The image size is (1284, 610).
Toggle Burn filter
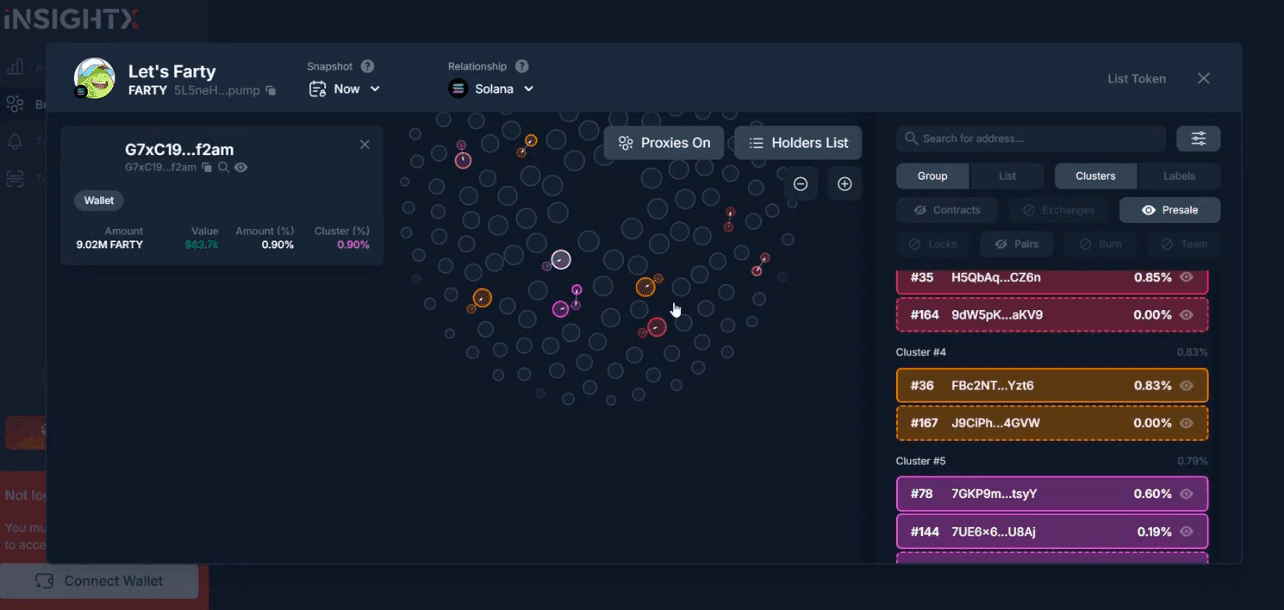1100,244
